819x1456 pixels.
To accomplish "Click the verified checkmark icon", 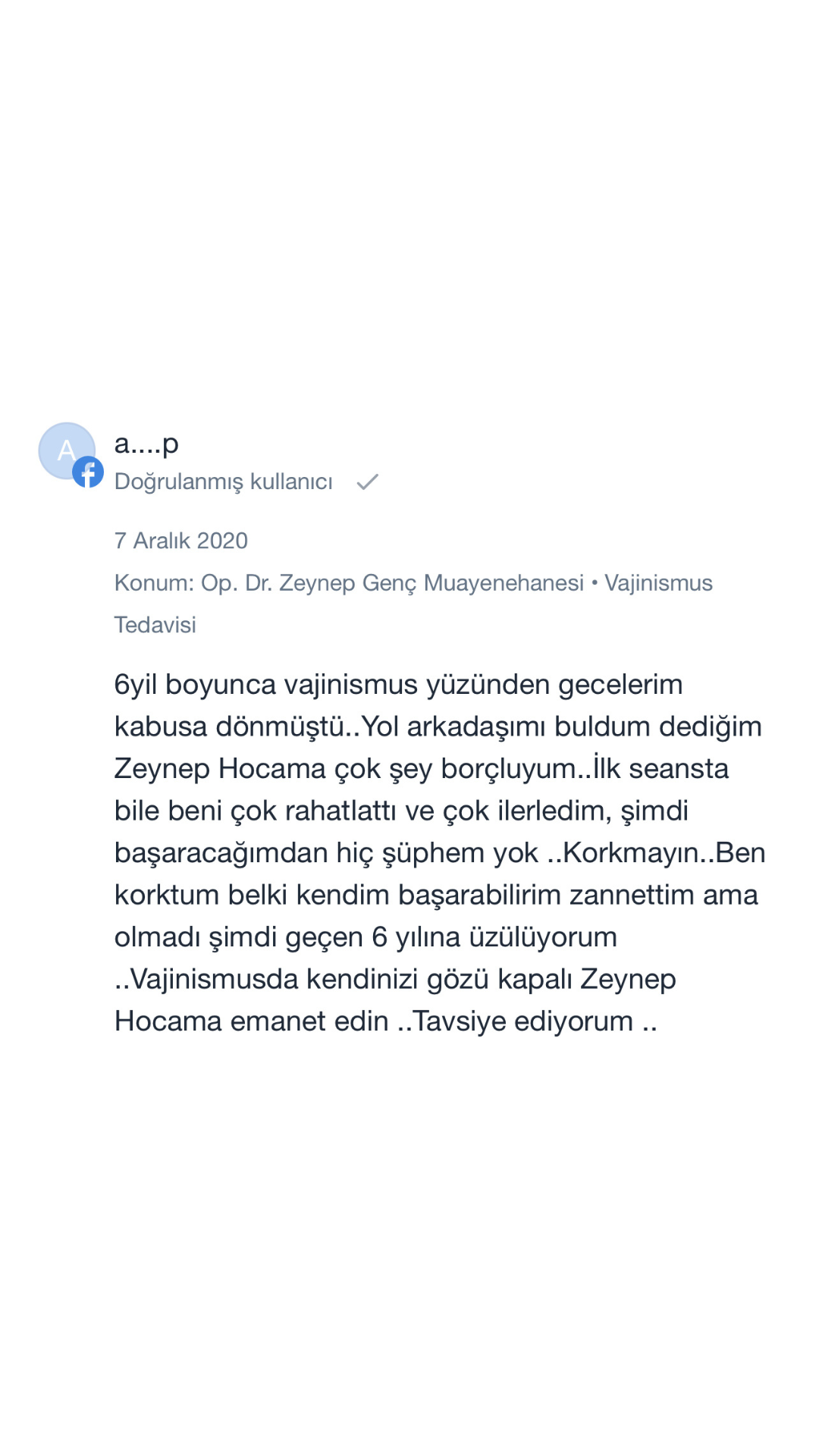I will tap(368, 482).
